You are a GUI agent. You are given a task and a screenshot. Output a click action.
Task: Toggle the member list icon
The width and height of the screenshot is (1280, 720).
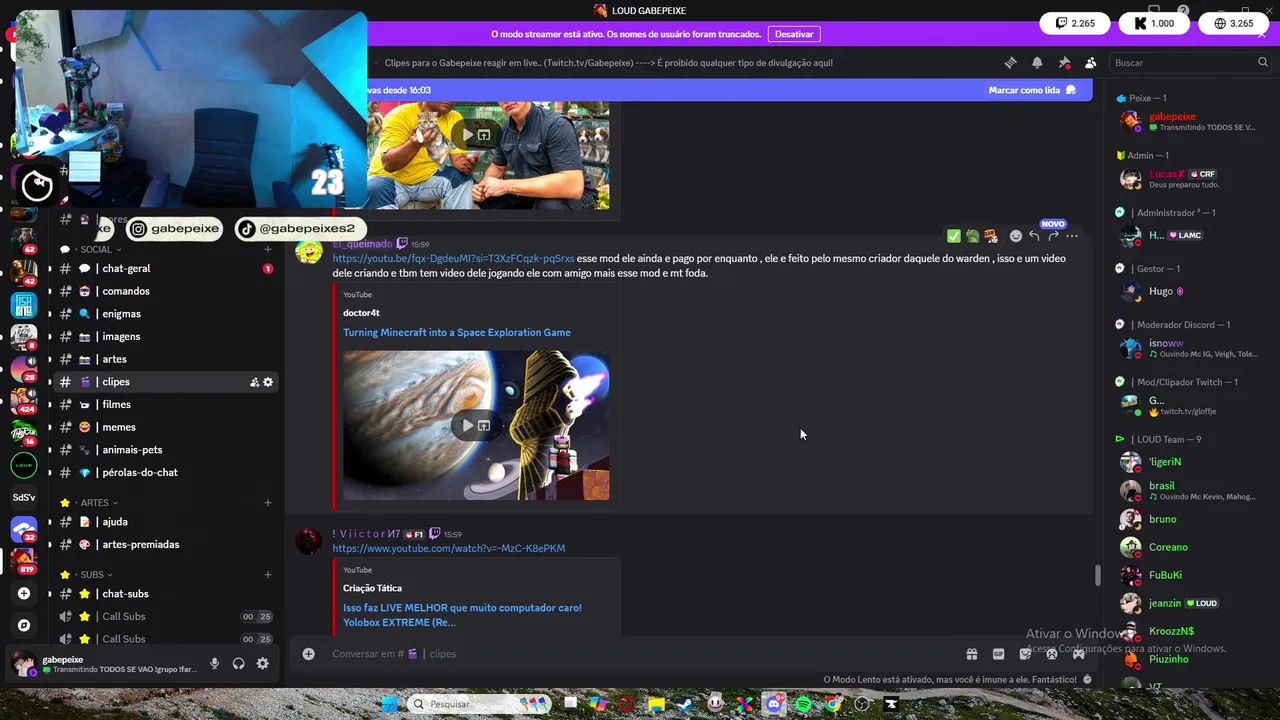click(x=1090, y=62)
